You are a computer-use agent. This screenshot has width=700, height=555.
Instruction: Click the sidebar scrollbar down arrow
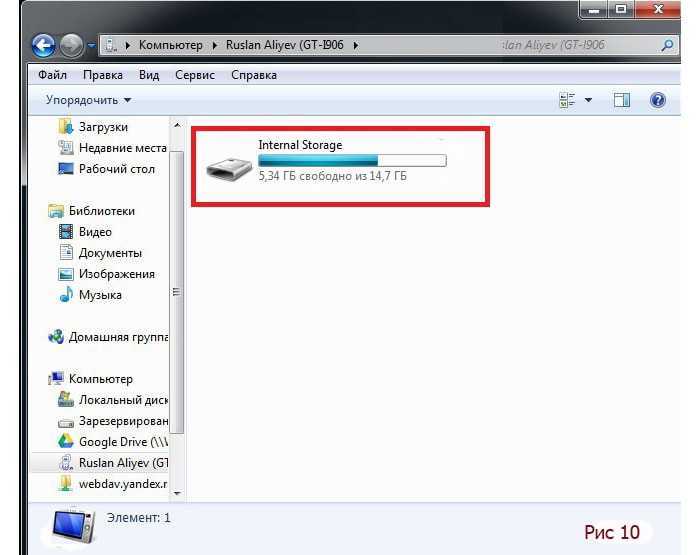177,493
